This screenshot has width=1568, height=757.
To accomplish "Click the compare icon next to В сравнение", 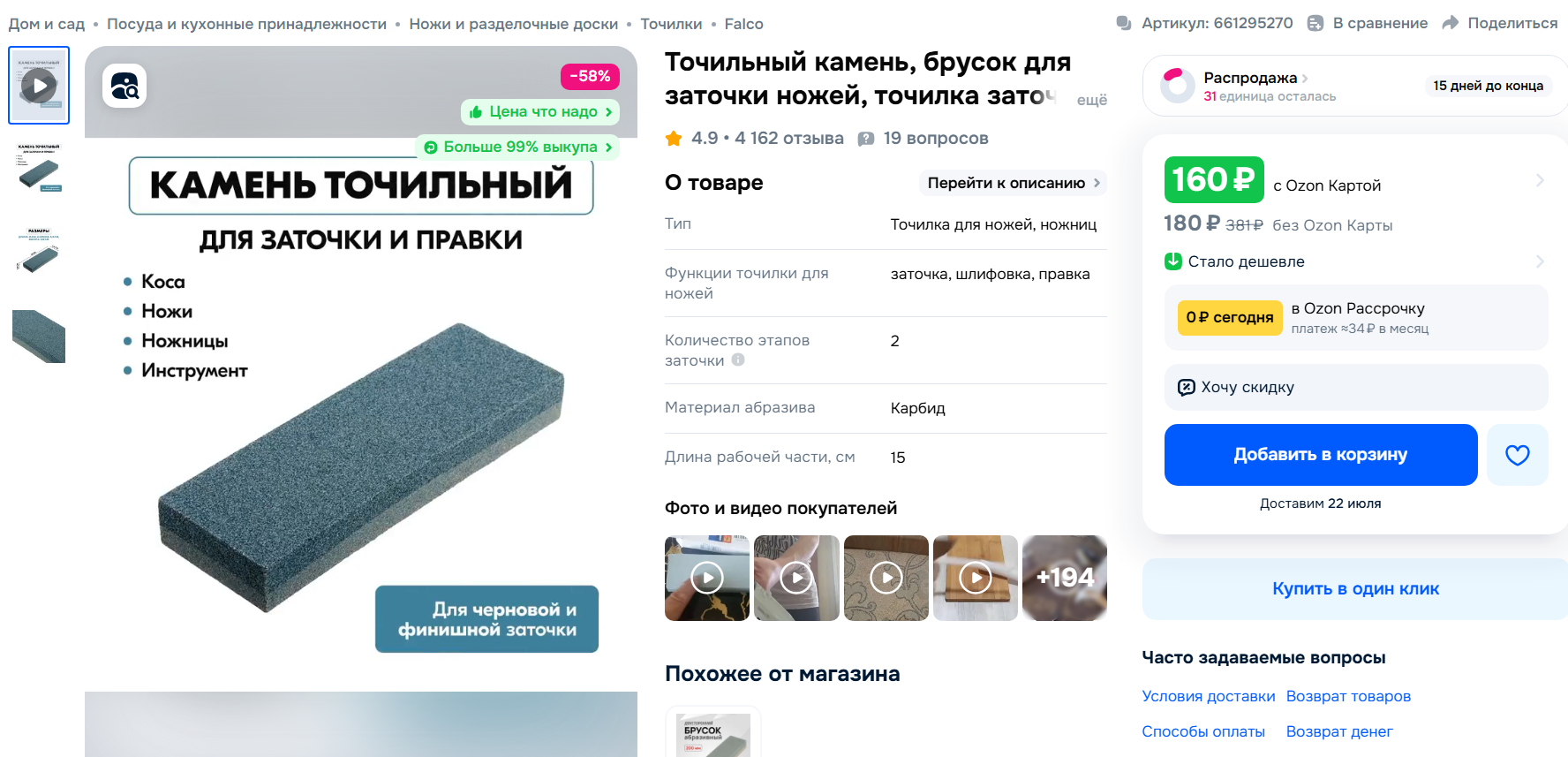I will [1315, 23].
